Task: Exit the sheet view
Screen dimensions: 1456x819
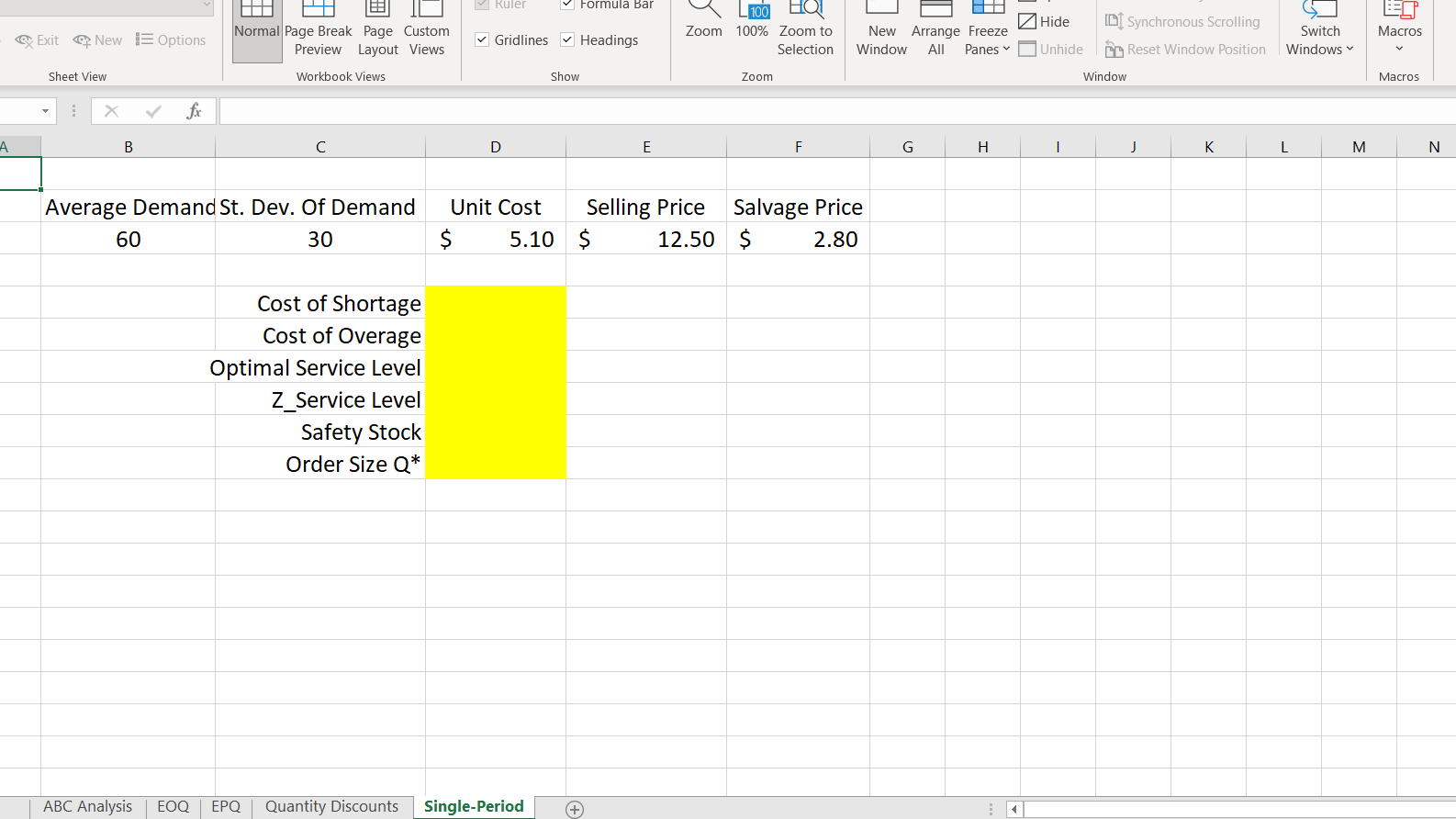Action: [37, 40]
